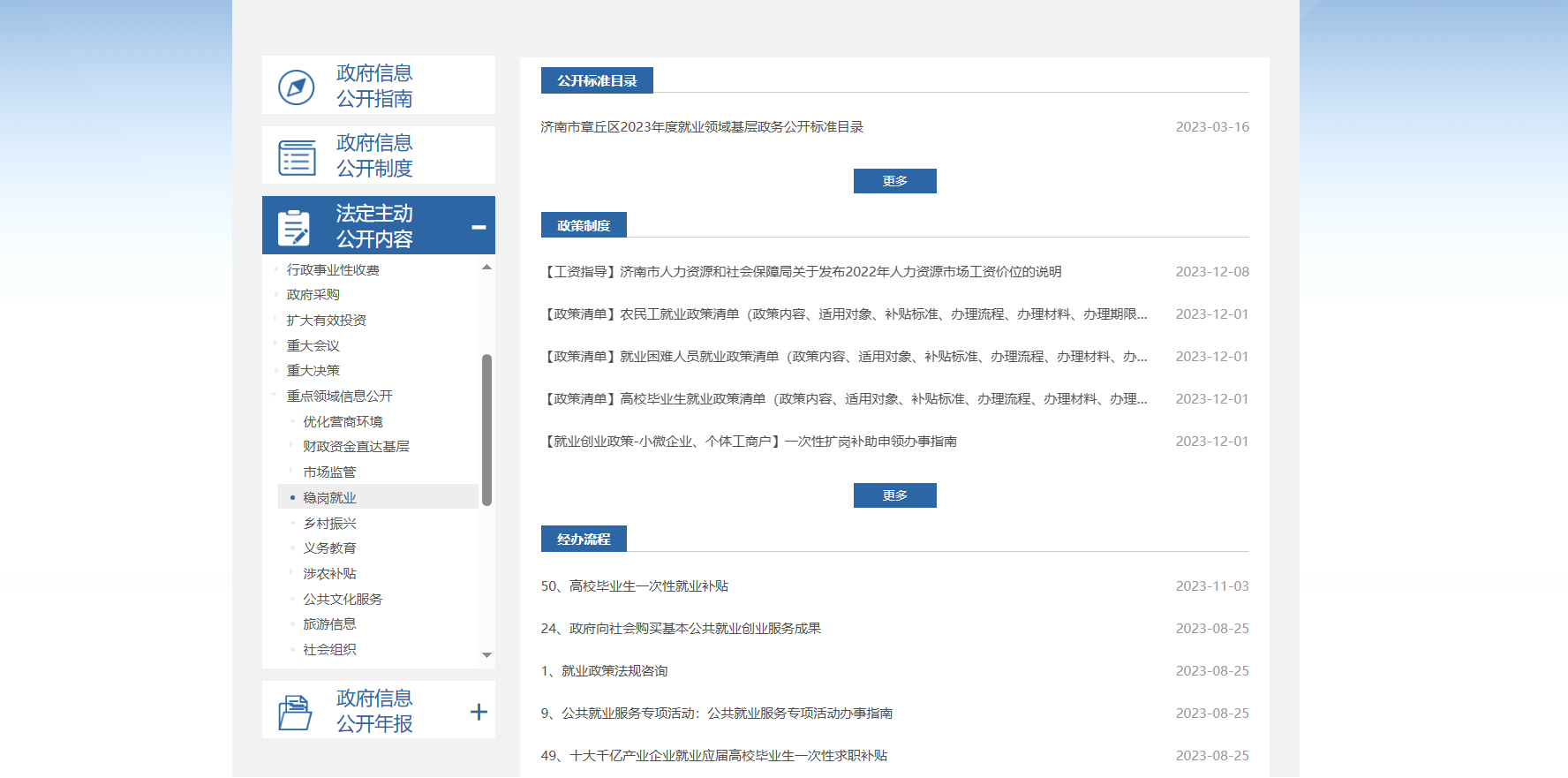This screenshot has height=778, width=1568.
Task: Click 更多 button under 公开标准目录
Action: click(894, 181)
